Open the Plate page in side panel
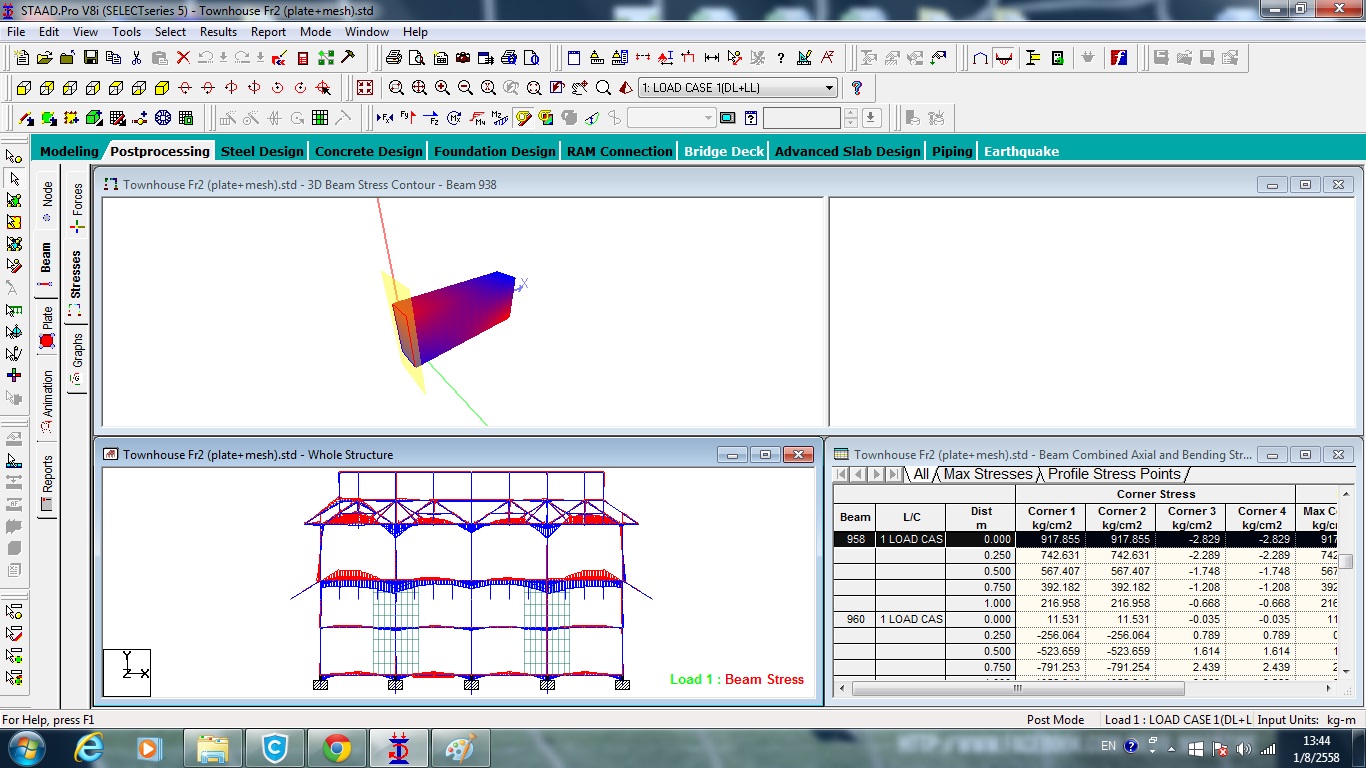Image resolution: width=1366 pixels, height=768 pixels. [x=46, y=327]
